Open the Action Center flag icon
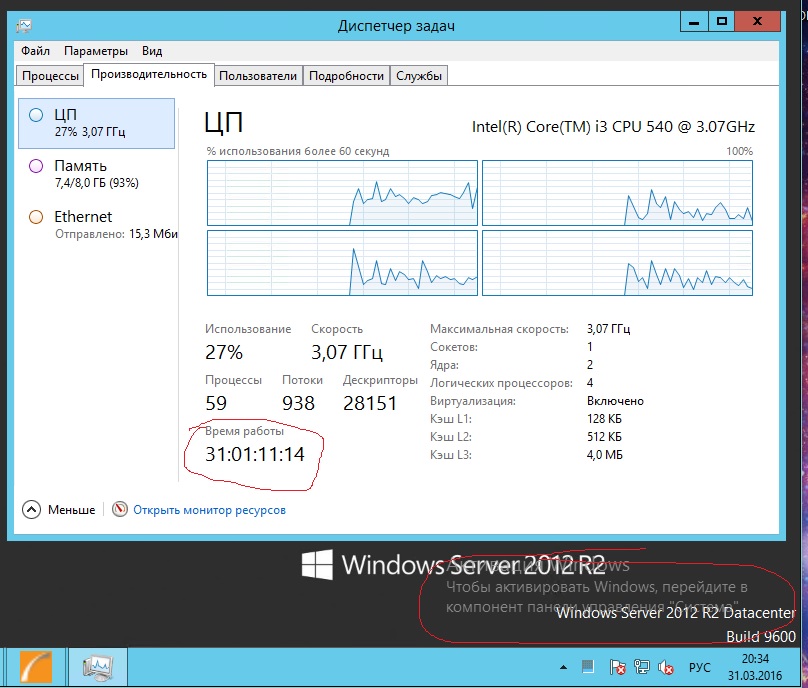This screenshot has height=688, width=808. (617, 667)
